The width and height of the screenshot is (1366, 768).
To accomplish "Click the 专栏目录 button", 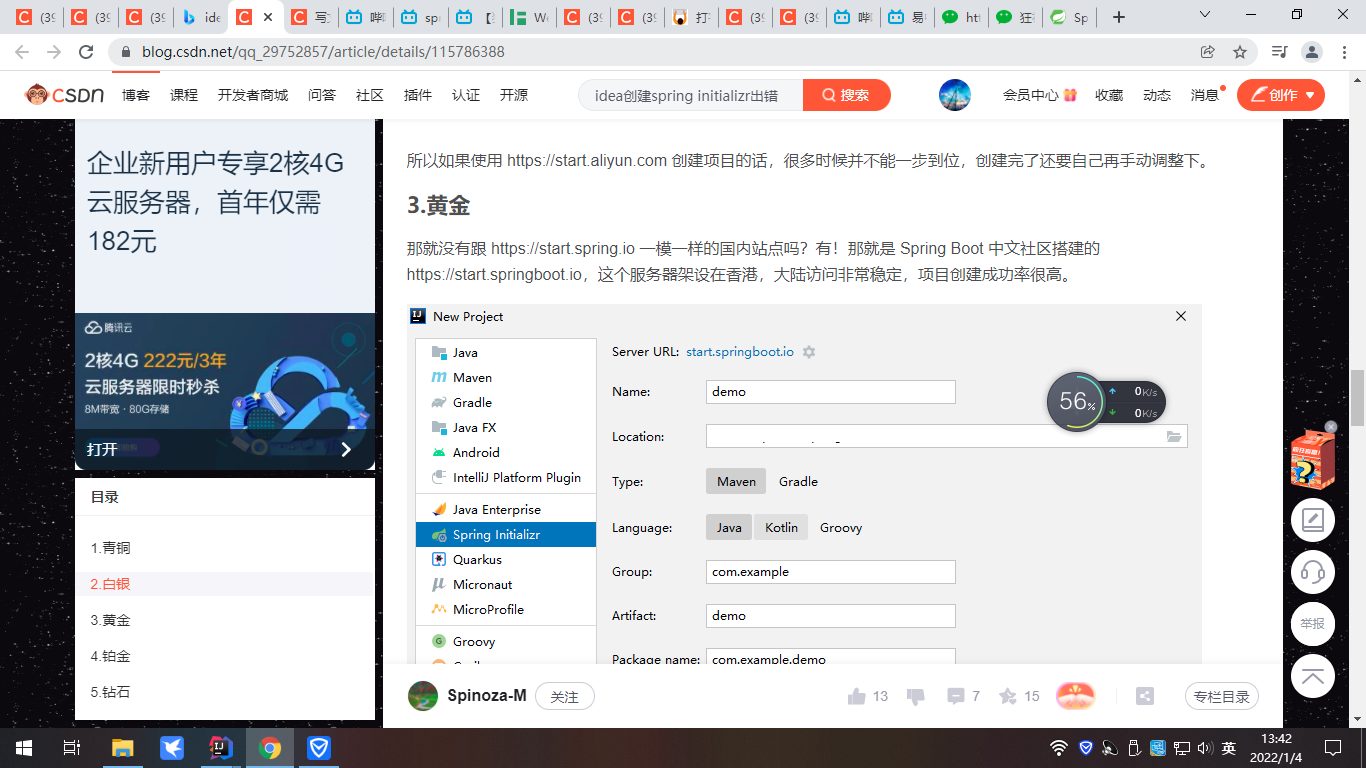I will (1221, 696).
